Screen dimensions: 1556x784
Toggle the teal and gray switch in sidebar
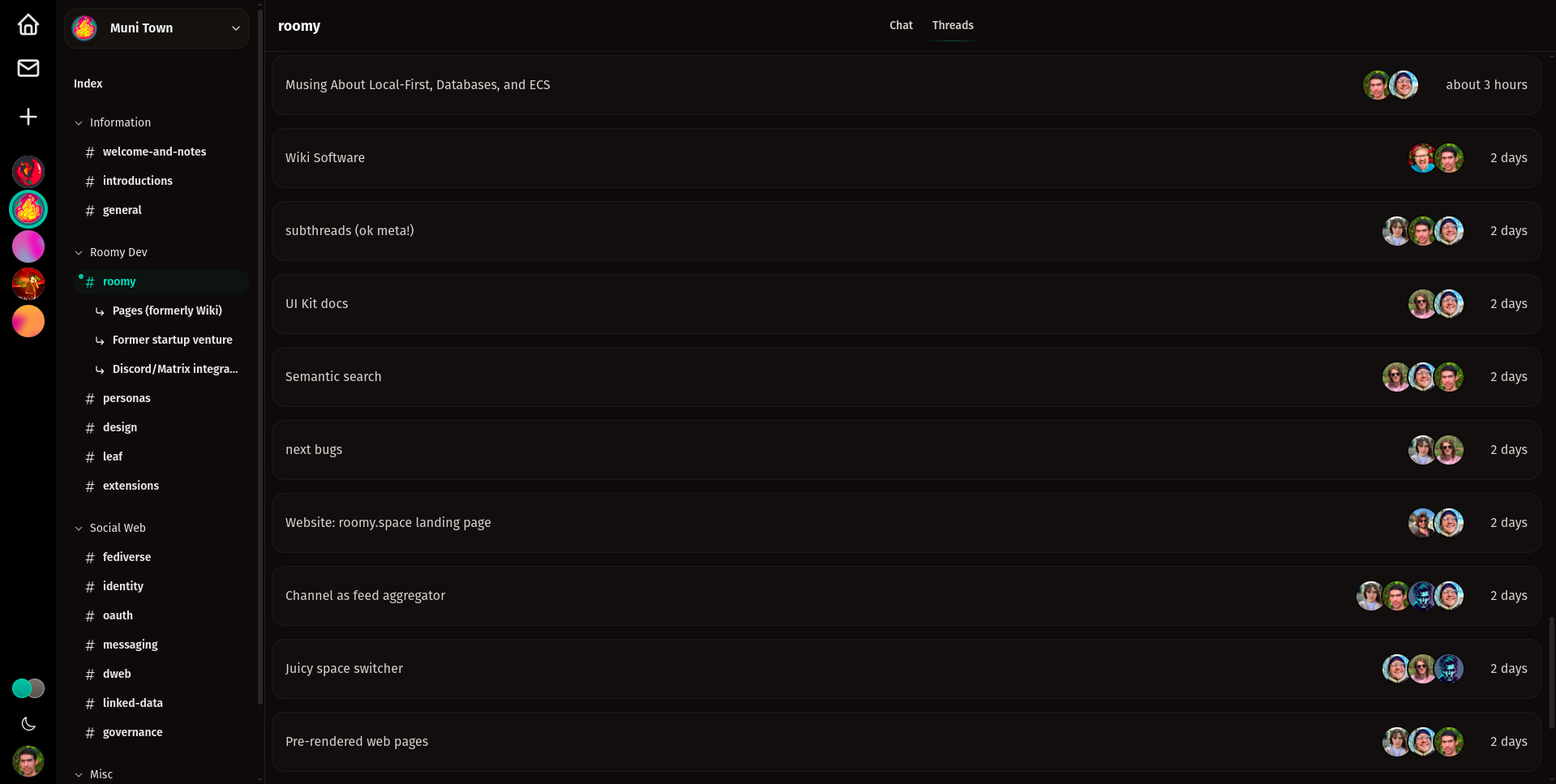click(x=28, y=688)
